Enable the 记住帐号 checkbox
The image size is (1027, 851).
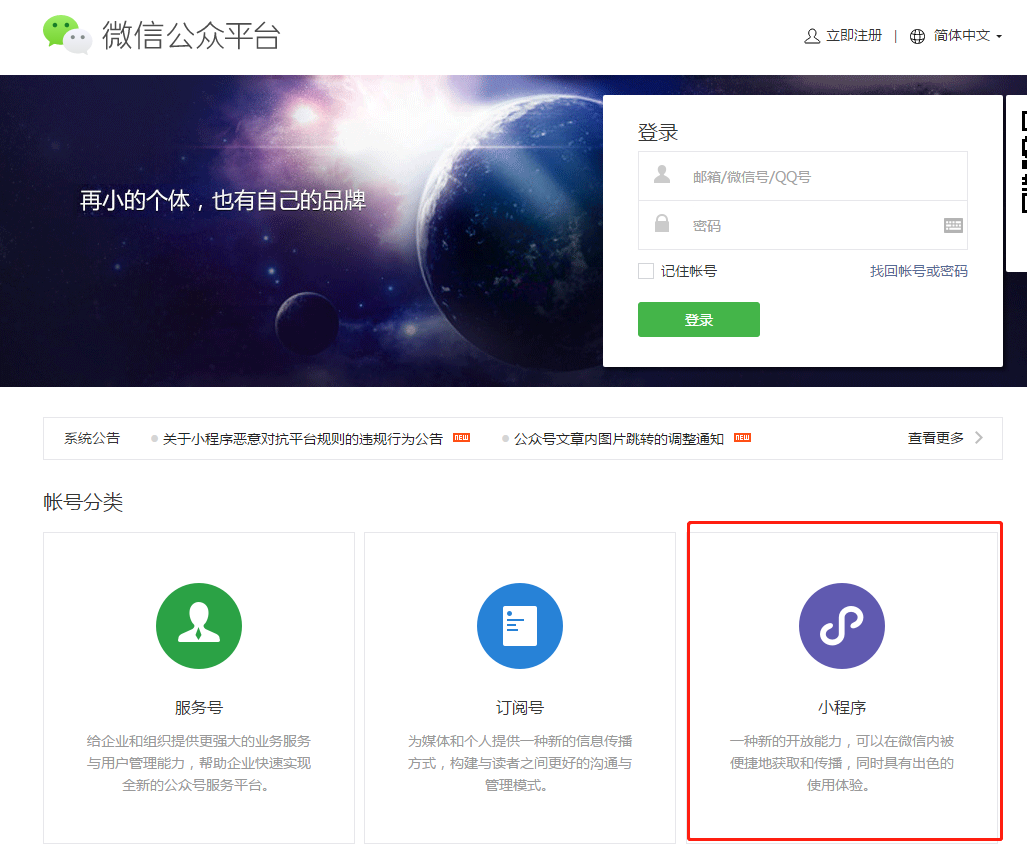646,271
